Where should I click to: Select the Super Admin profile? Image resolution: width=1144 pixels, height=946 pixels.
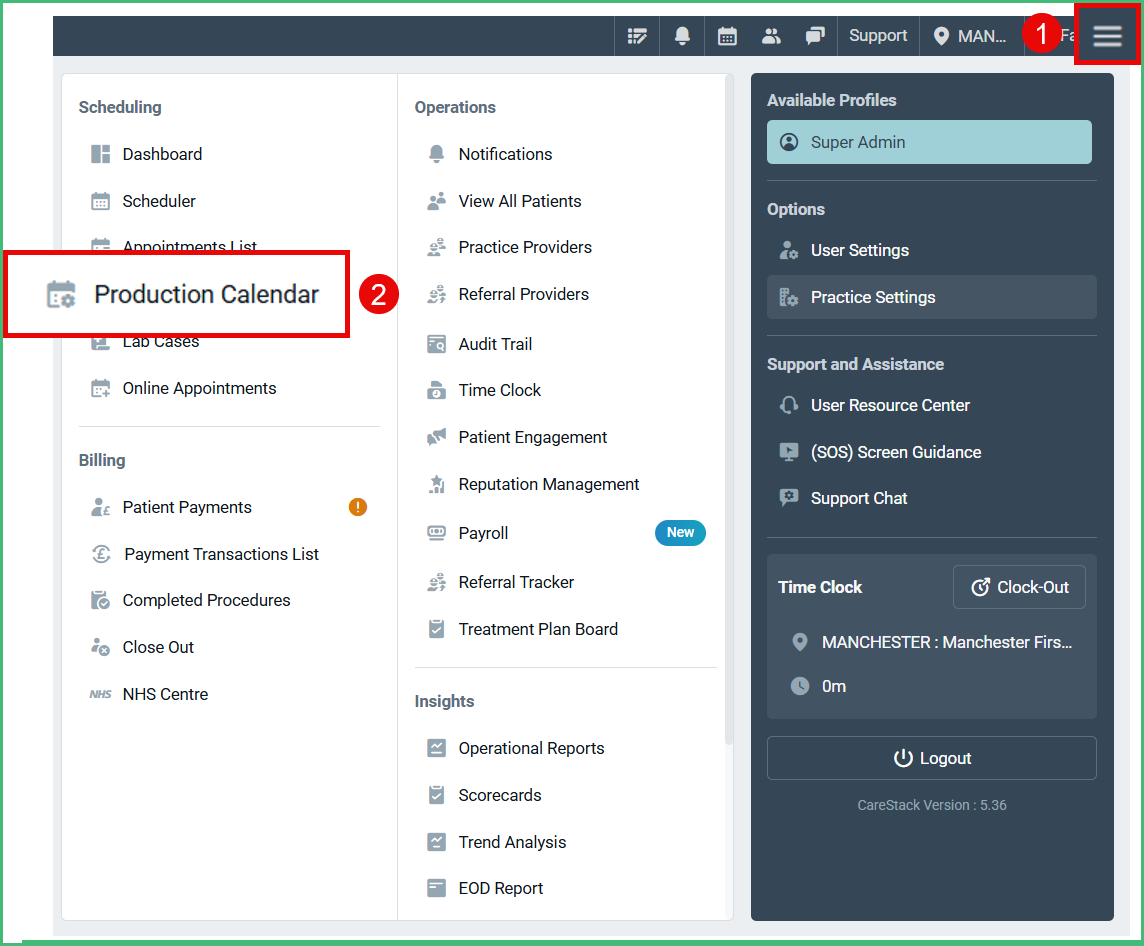click(929, 142)
